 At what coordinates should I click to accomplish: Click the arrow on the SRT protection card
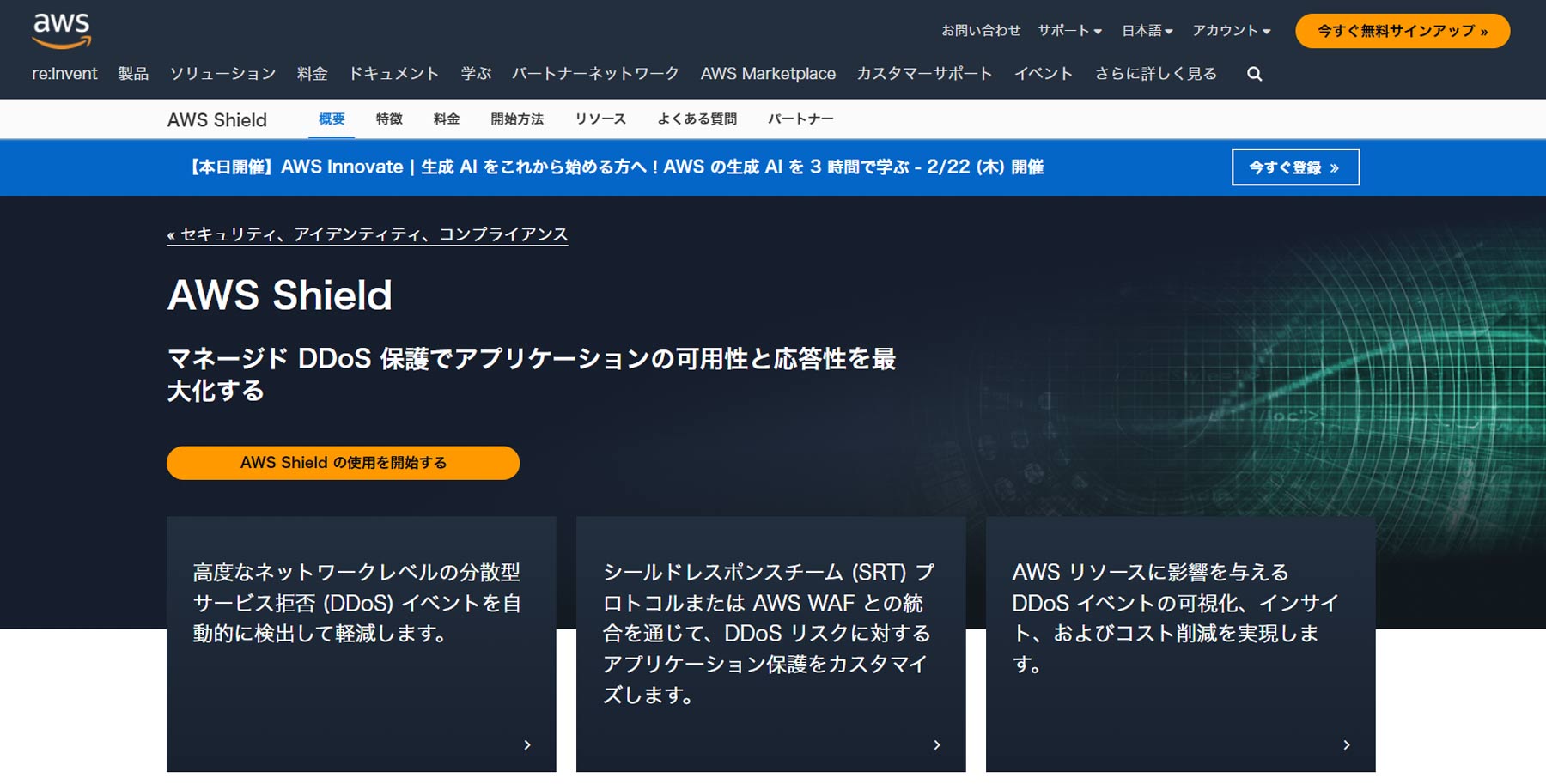(x=936, y=745)
